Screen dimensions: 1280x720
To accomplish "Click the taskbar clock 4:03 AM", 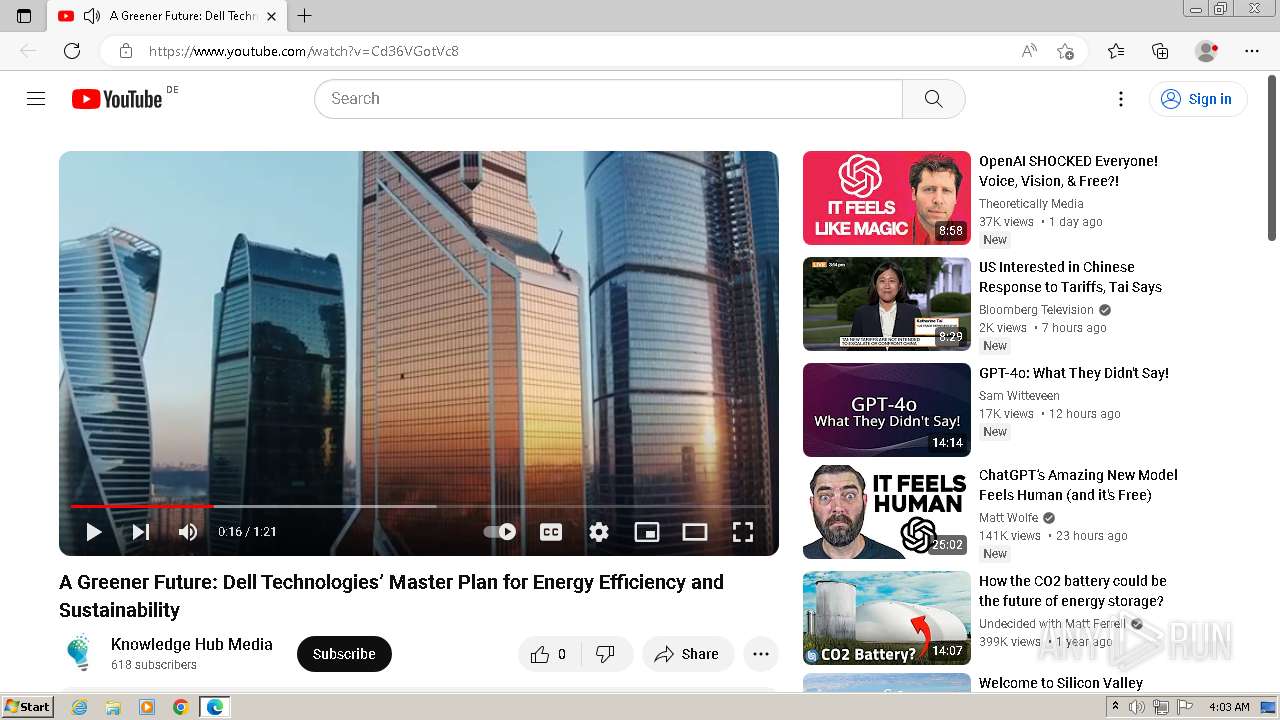I will point(1228,707).
